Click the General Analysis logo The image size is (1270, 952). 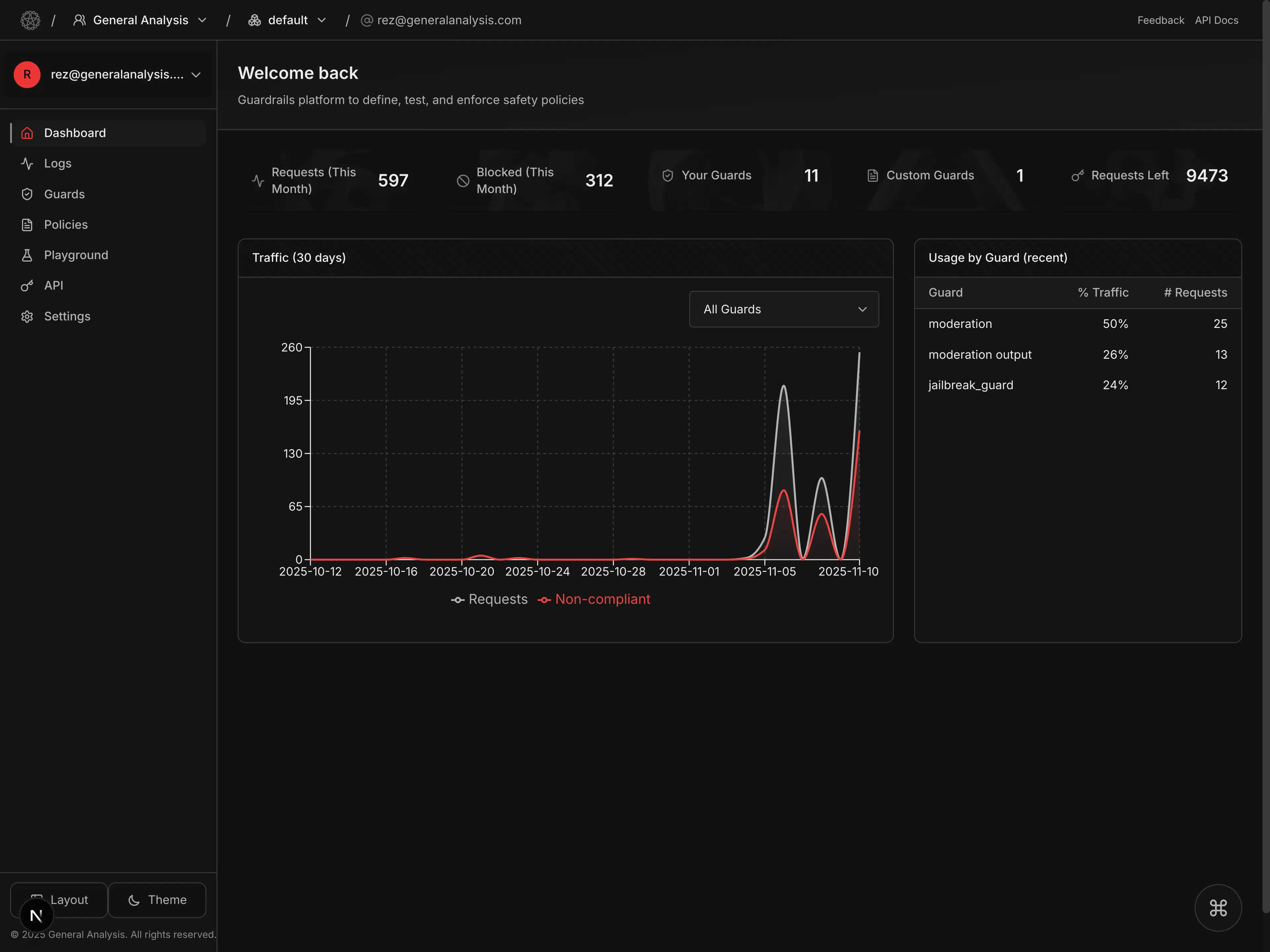(x=31, y=20)
